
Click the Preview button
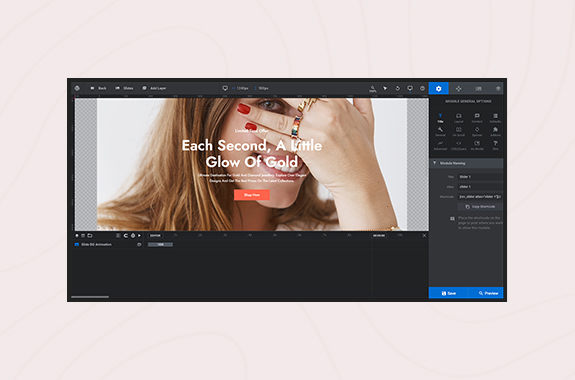(x=486, y=293)
